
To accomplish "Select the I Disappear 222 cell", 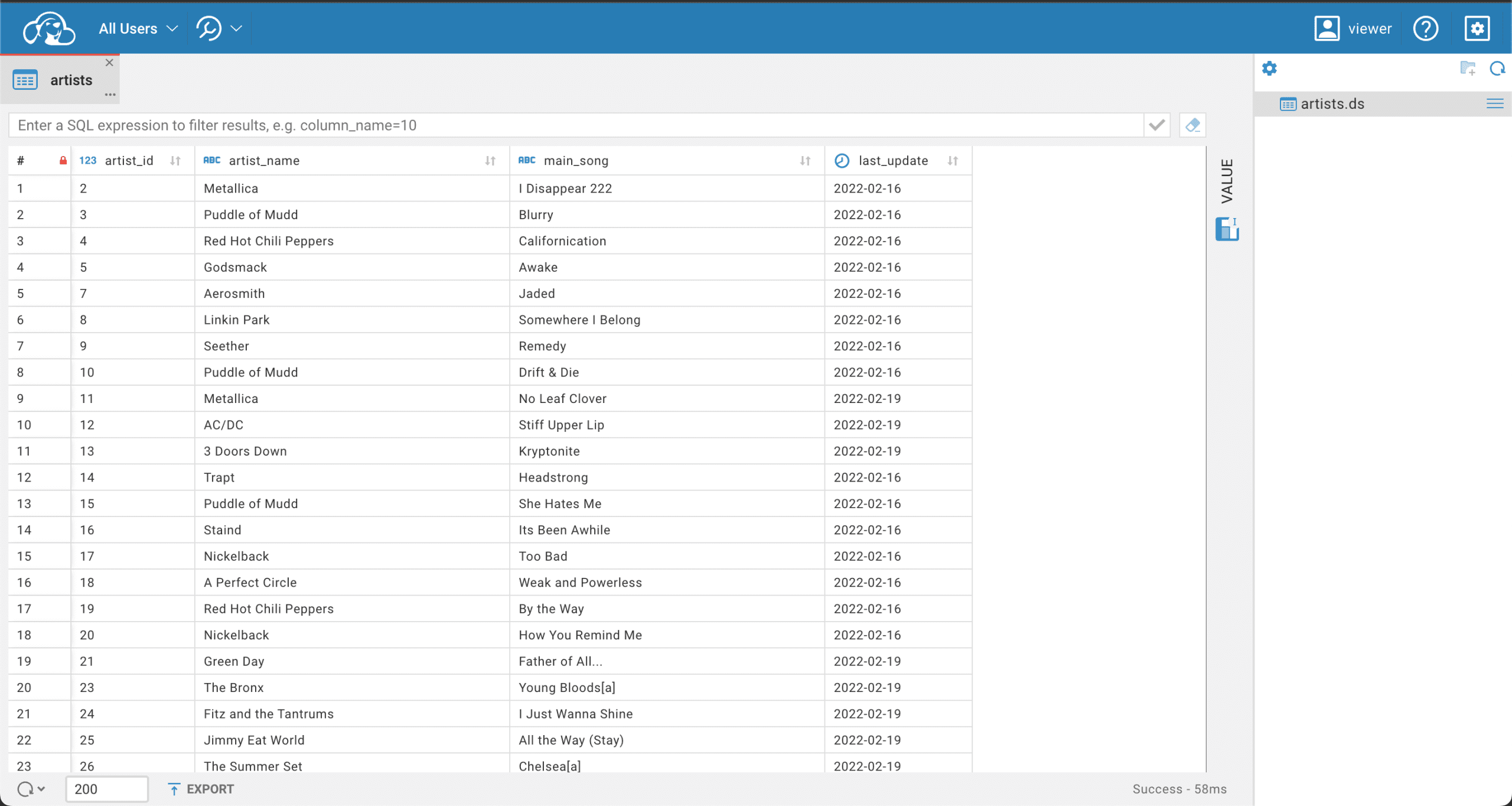I will tap(667, 188).
